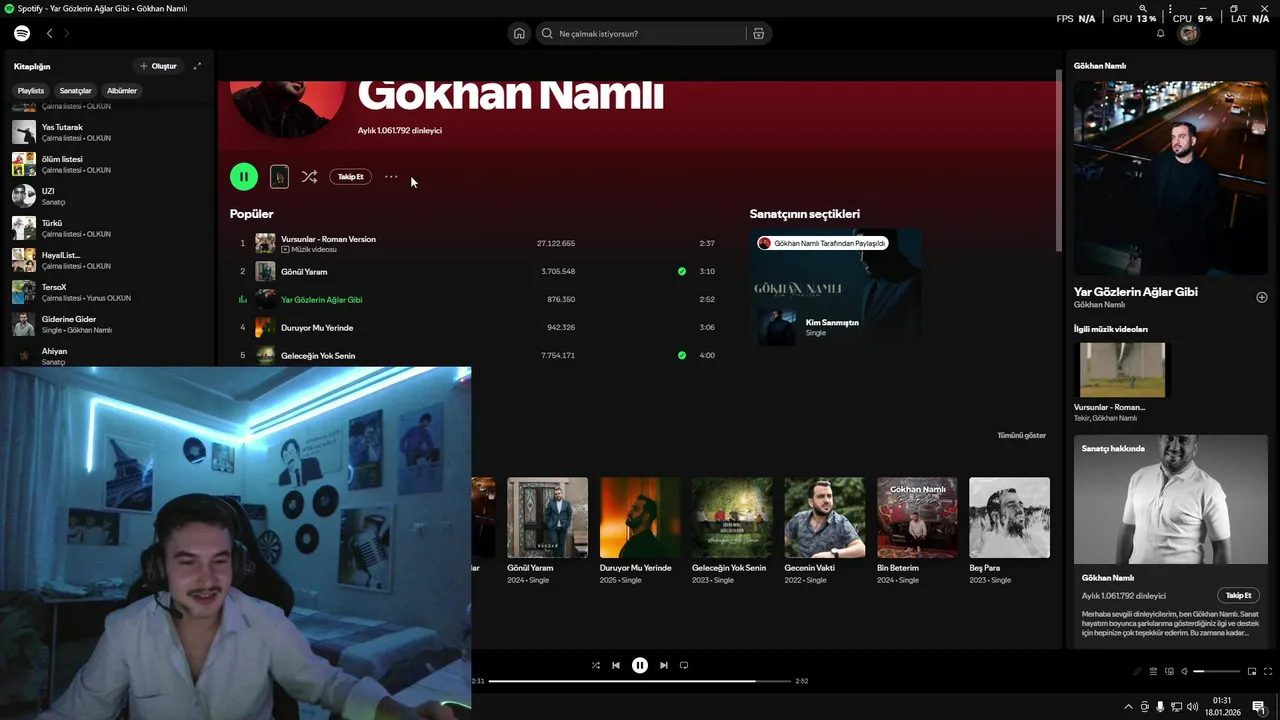The height and width of the screenshot is (720, 1280).
Task: Pause with the white bottom player button
Action: click(x=640, y=665)
